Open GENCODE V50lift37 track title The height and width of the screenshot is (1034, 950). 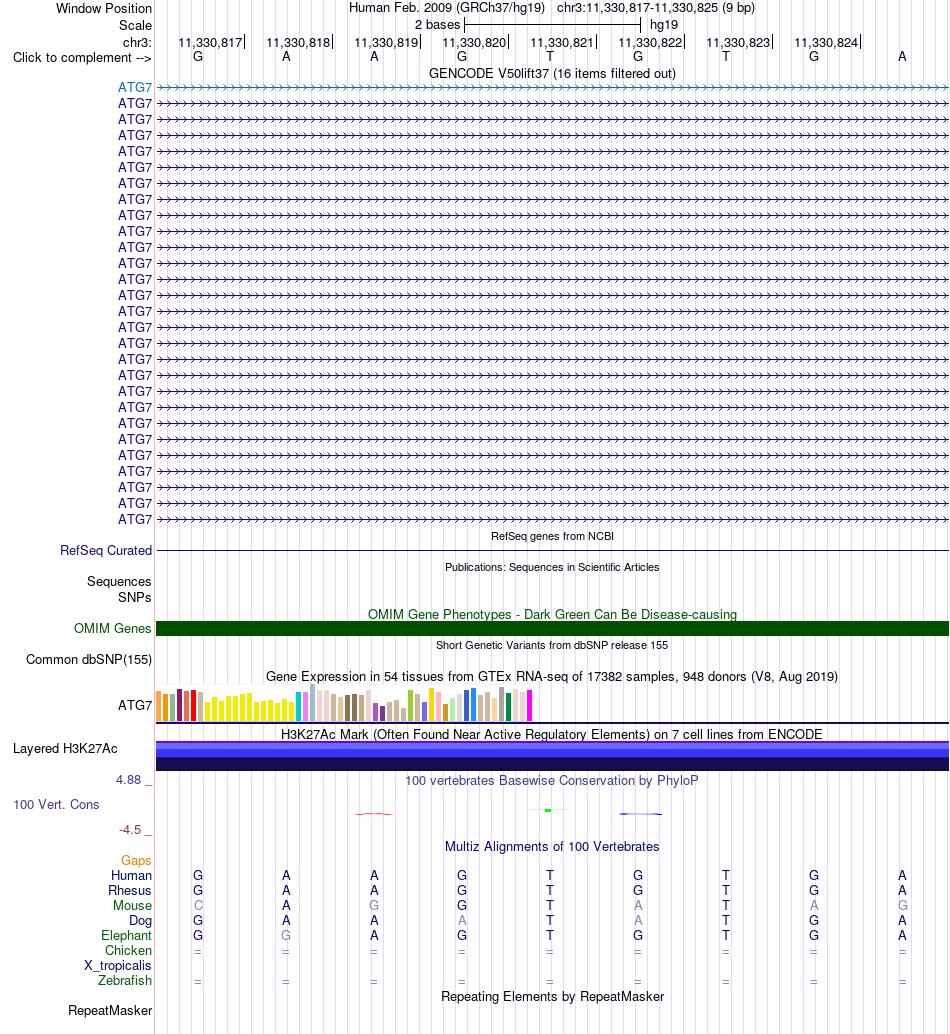(552, 73)
